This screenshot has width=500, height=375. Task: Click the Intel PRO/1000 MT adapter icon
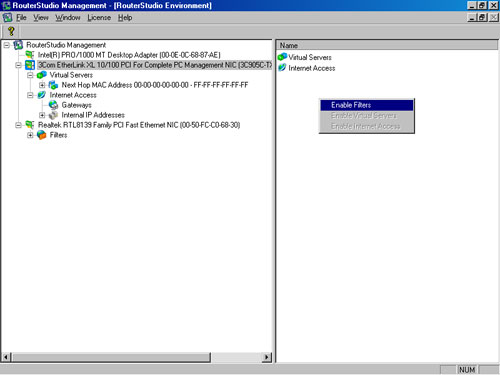30,55
